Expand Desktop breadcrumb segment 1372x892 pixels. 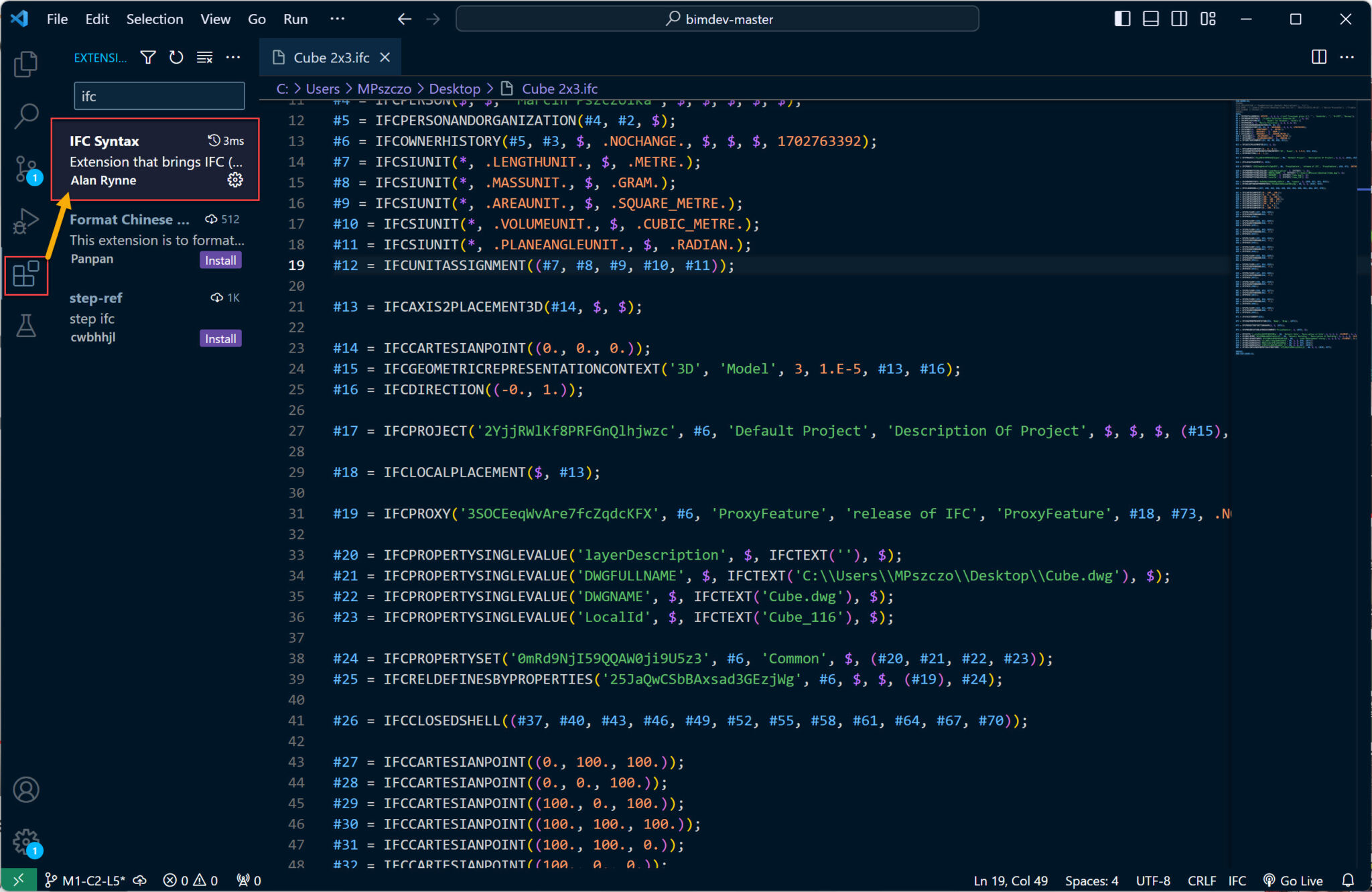pos(454,88)
